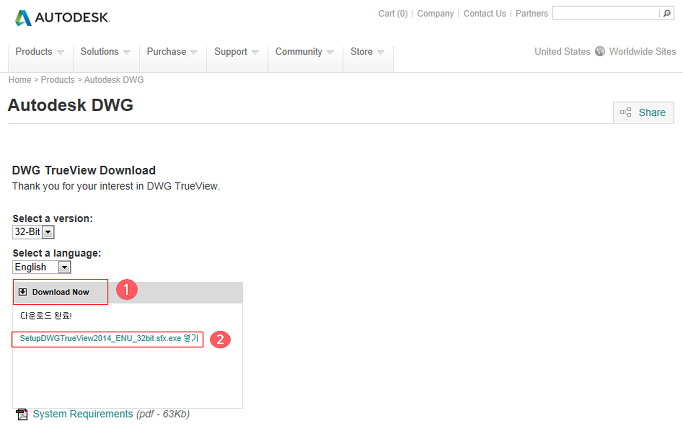Image resolution: width=683 pixels, height=426 pixels.
Task: Click the search magnifier icon
Action: point(666,14)
